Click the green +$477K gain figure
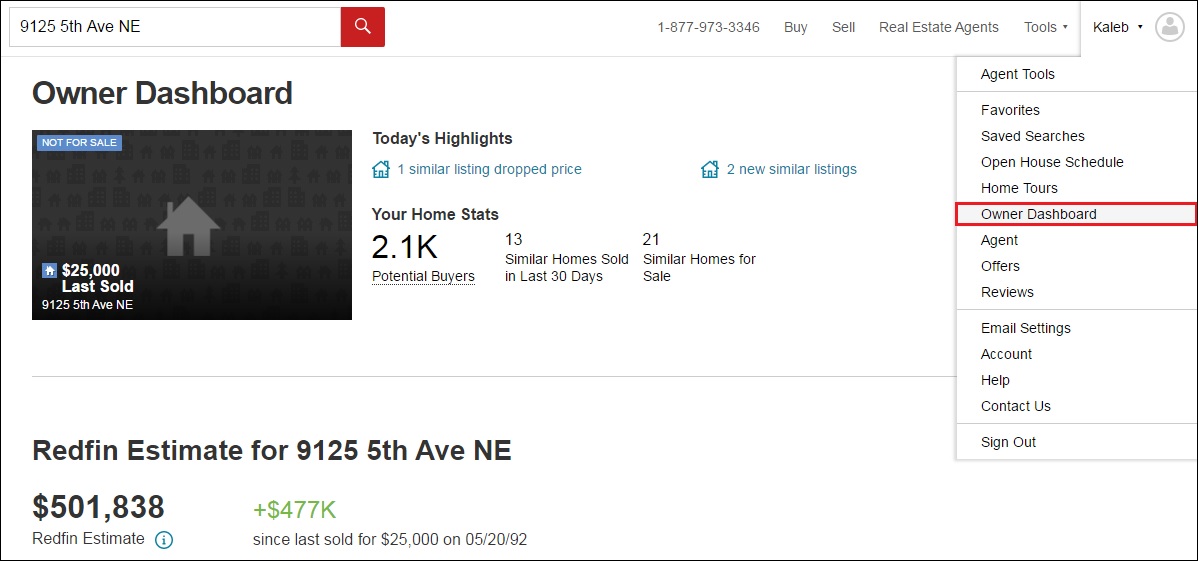Viewport: 1198px width, 561px height. click(295, 510)
